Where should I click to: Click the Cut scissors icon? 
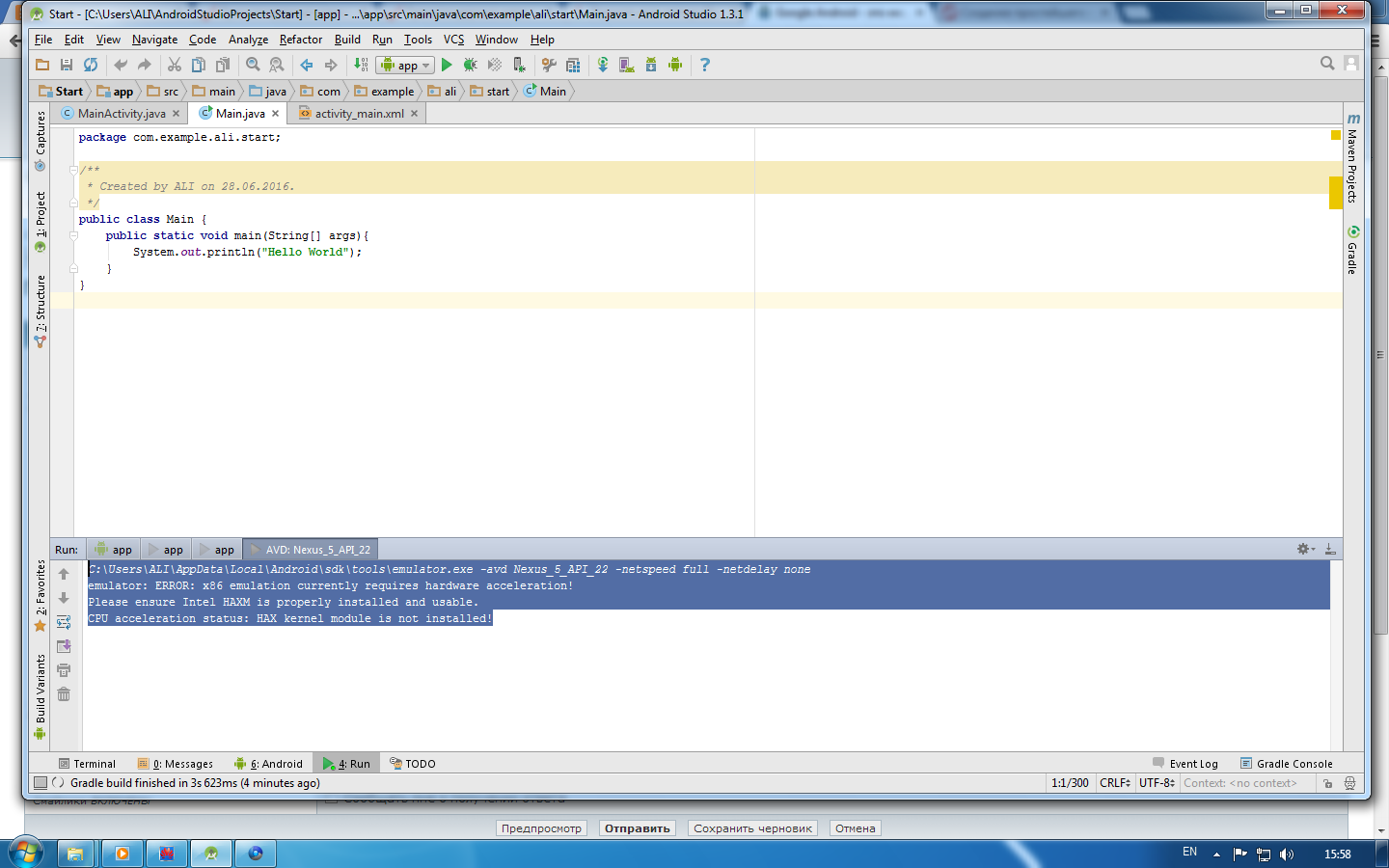pos(175,65)
